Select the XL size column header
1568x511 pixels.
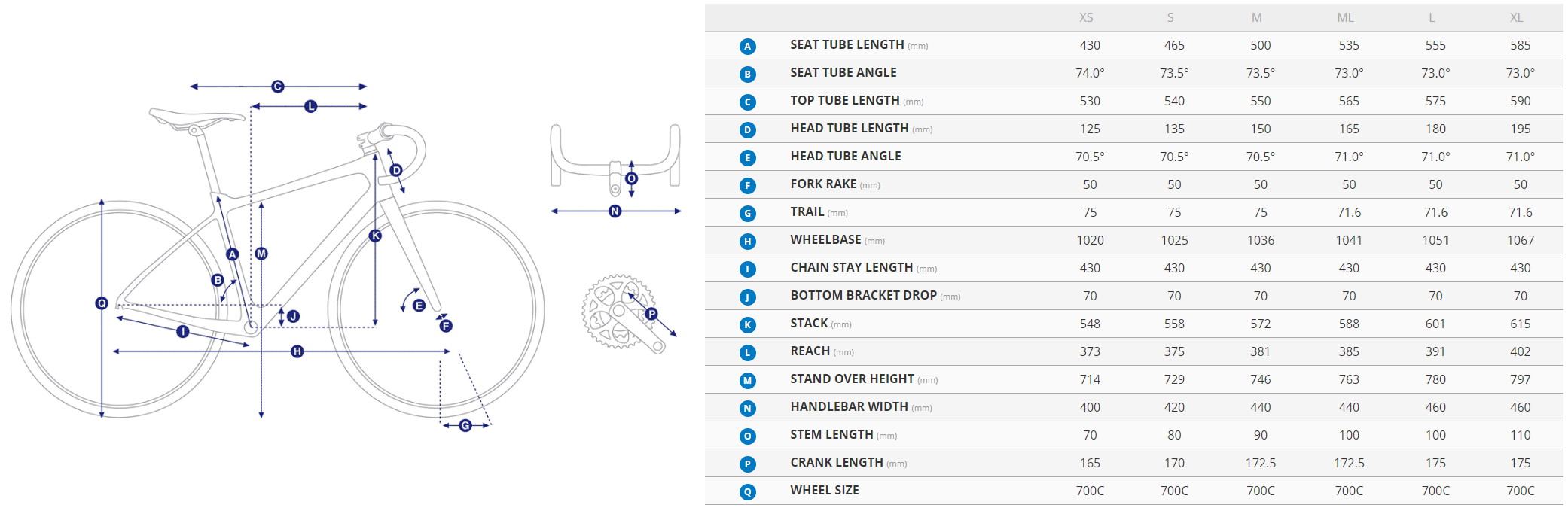(1516, 17)
